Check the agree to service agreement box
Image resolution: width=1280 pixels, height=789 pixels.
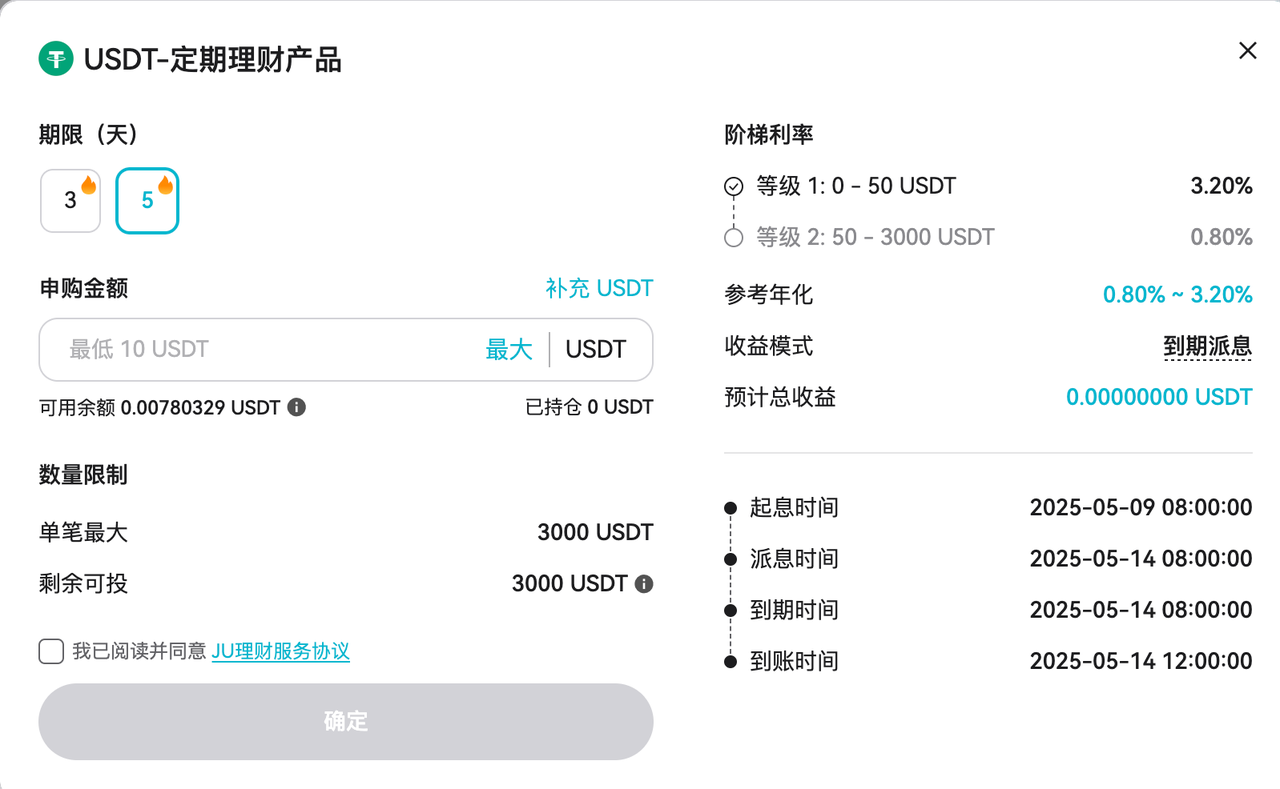click(x=51, y=652)
